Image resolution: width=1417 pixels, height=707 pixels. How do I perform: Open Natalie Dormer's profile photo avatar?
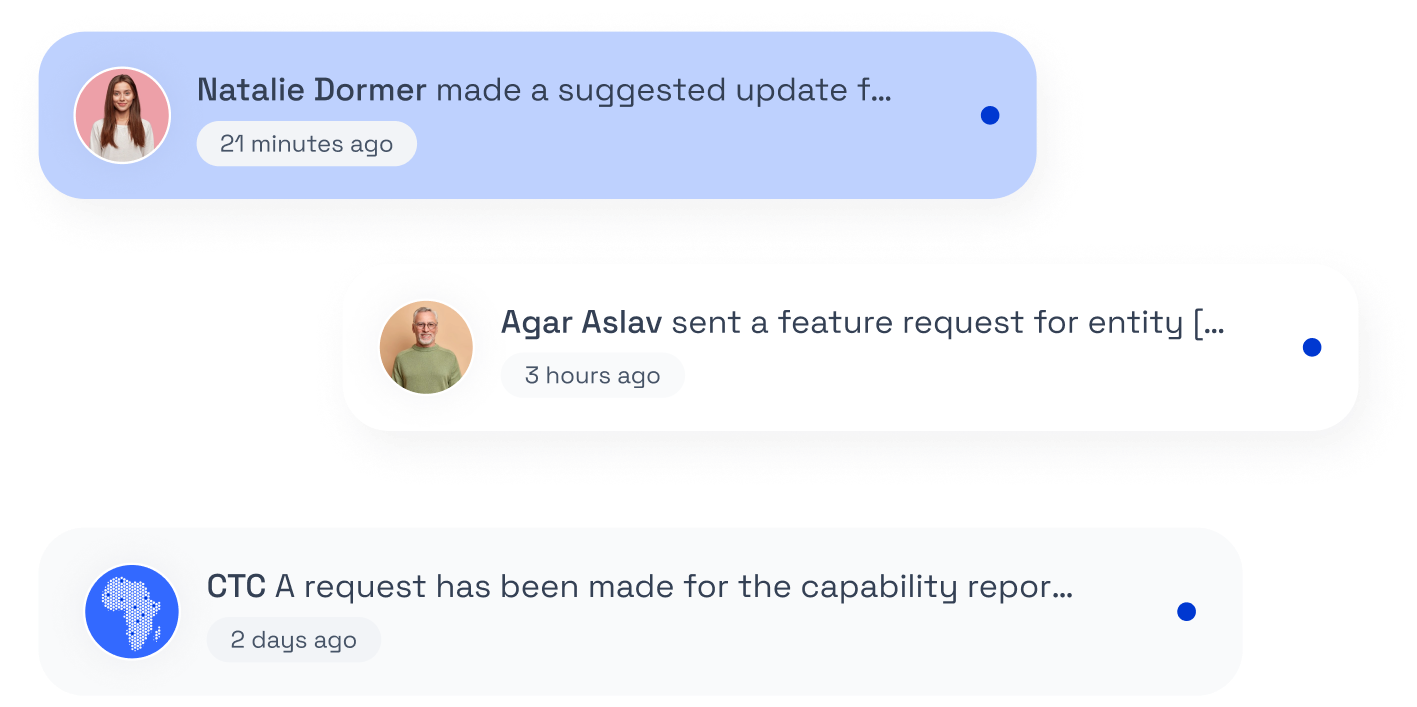click(x=122, y=115)
